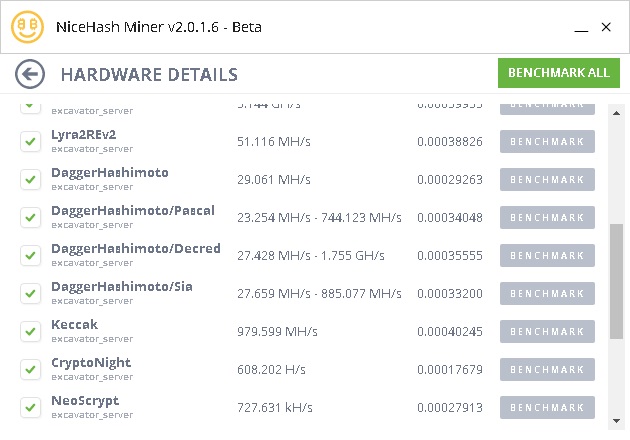
Task: Click the CryptoNight algorithm name
Action: [x=91, y=363]
